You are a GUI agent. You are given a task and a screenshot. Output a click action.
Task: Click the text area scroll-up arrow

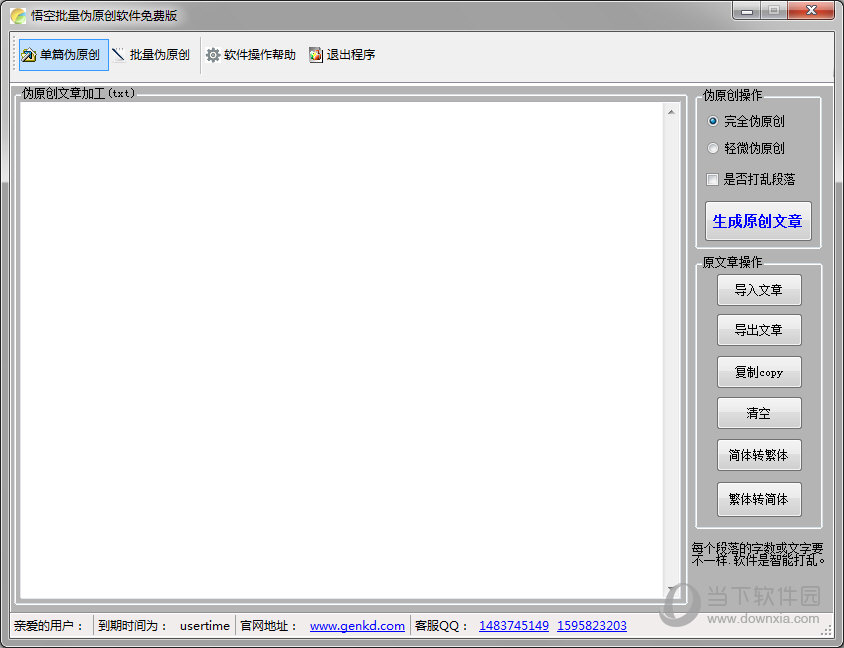point(671,112)
